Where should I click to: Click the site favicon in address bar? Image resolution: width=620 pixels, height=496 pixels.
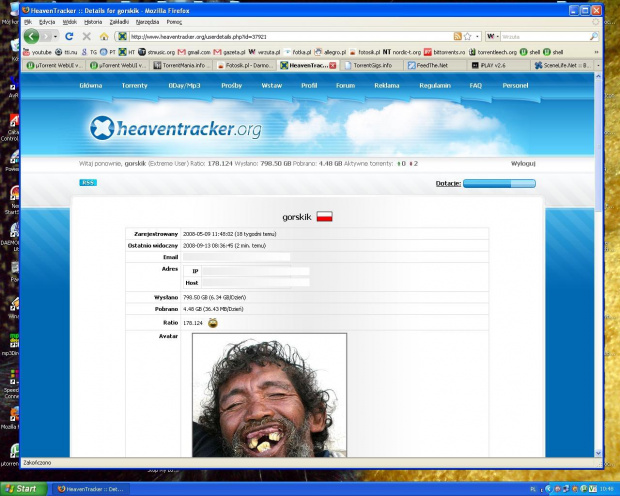point(122,36)
